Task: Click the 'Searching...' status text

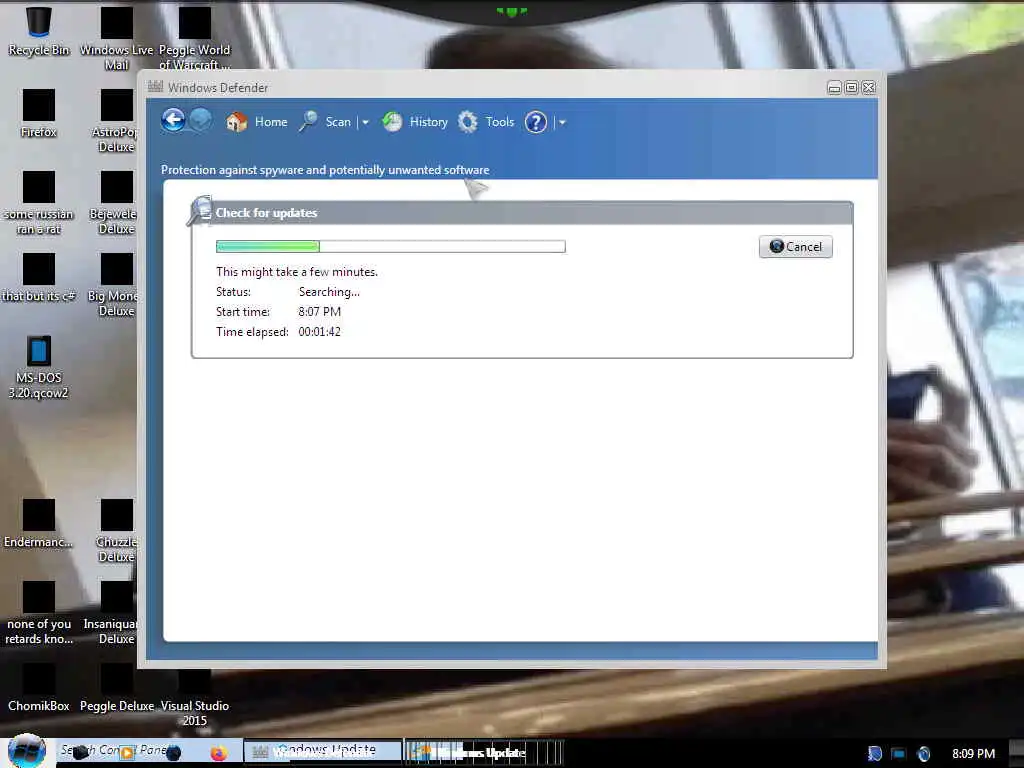Action: click(x=329, y=292)
